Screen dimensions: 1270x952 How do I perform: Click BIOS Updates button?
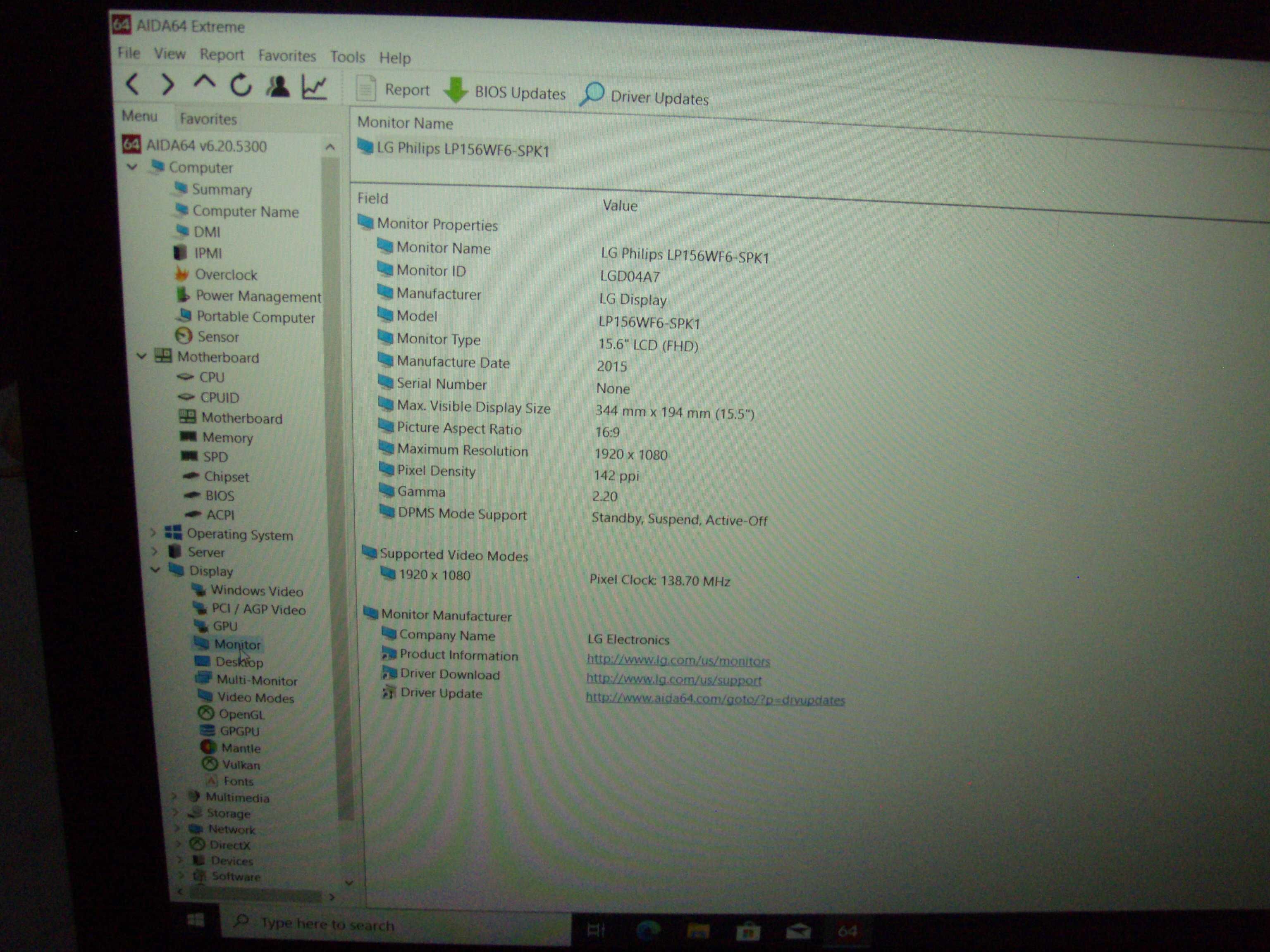coord(505,92)
